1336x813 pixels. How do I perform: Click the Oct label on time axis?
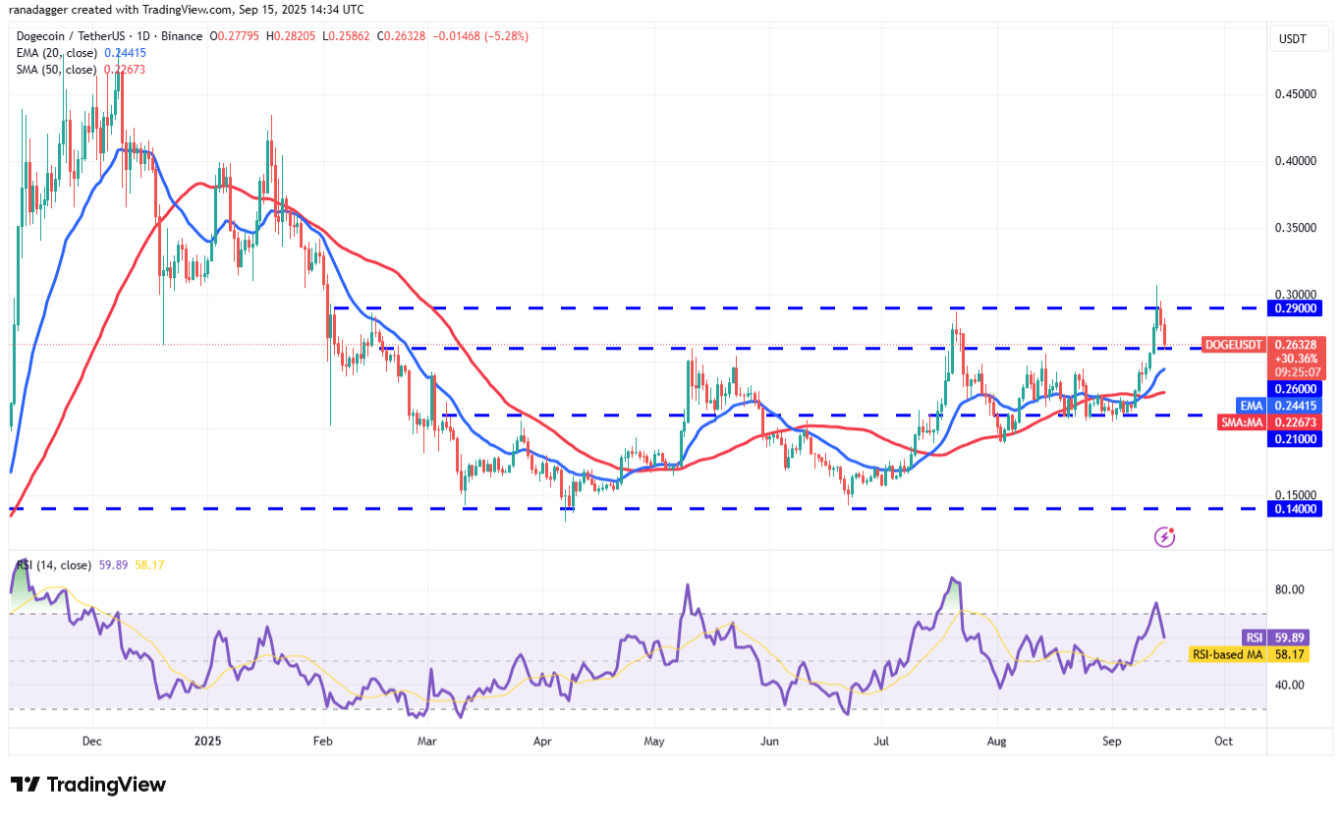click(x=1222, y=742)
